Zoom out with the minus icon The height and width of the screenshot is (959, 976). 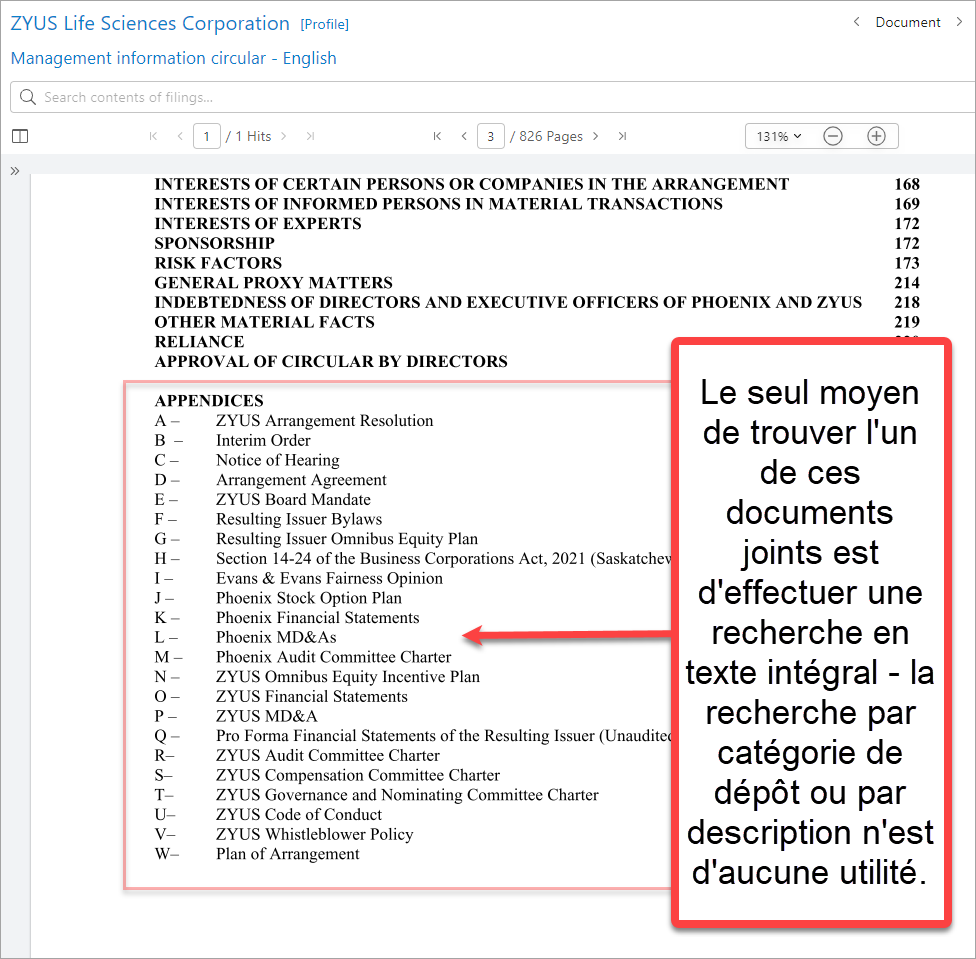(x=833, y=136)
